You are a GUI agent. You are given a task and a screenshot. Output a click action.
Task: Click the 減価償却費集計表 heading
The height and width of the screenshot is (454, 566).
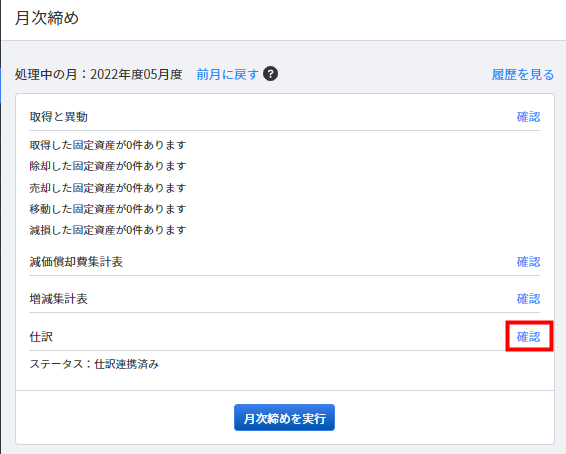point(76,262)
